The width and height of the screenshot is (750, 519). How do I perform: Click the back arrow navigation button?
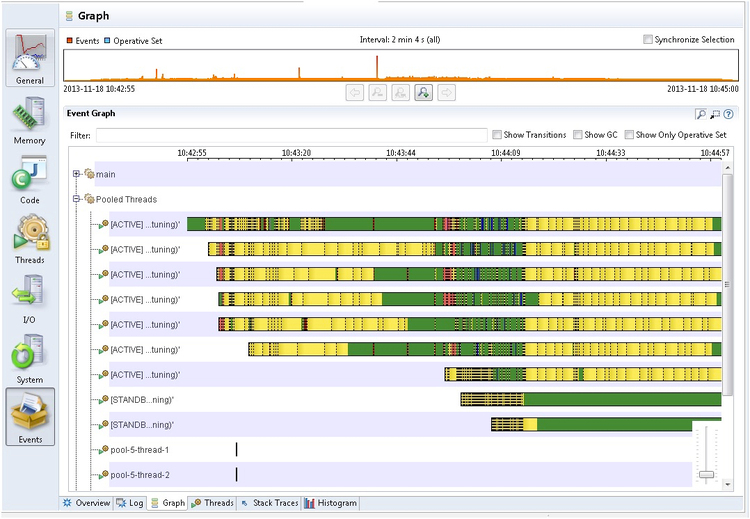pos(354,92)
